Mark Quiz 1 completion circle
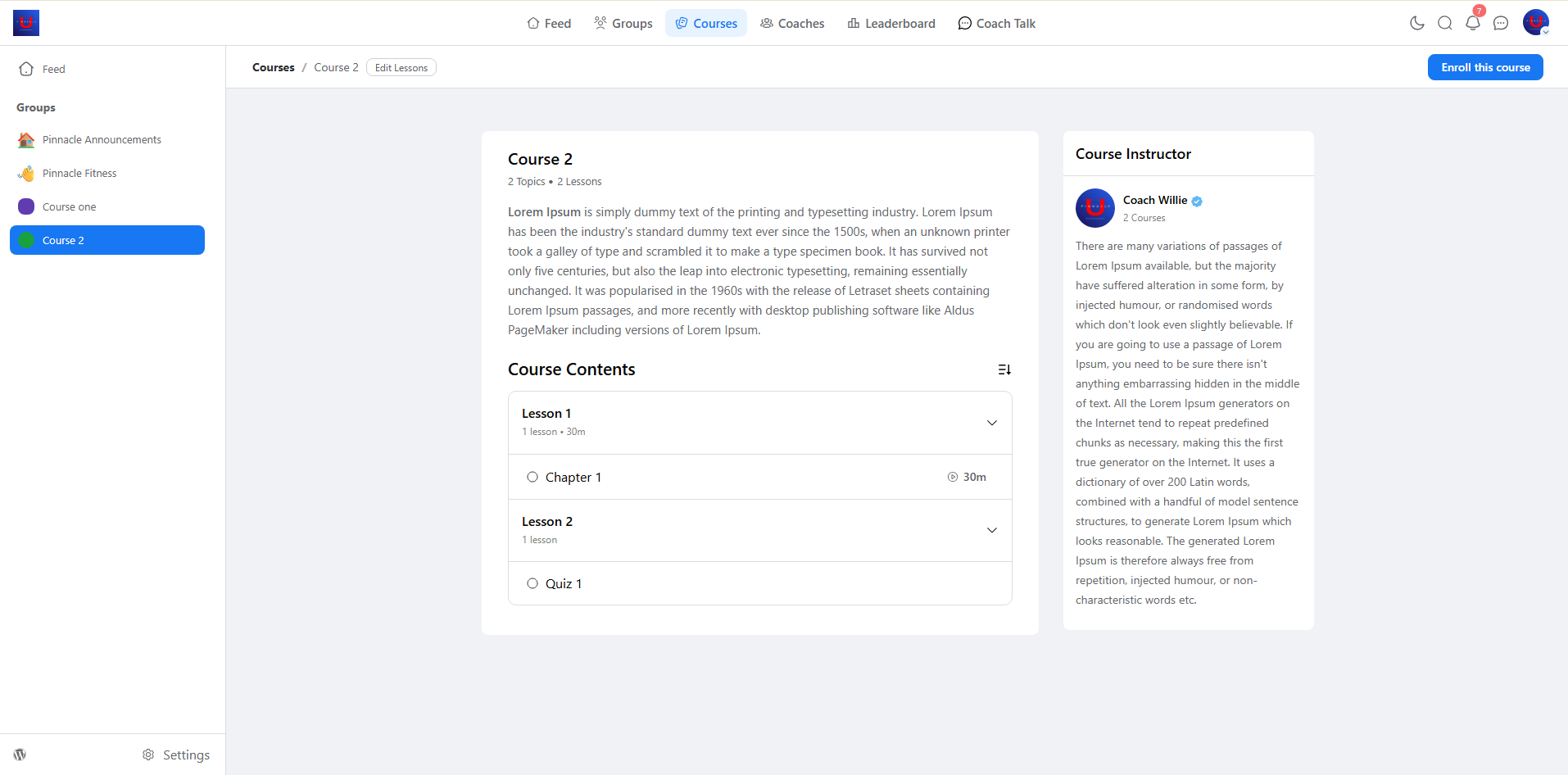1568x775 pixels. tap(532, 583)
